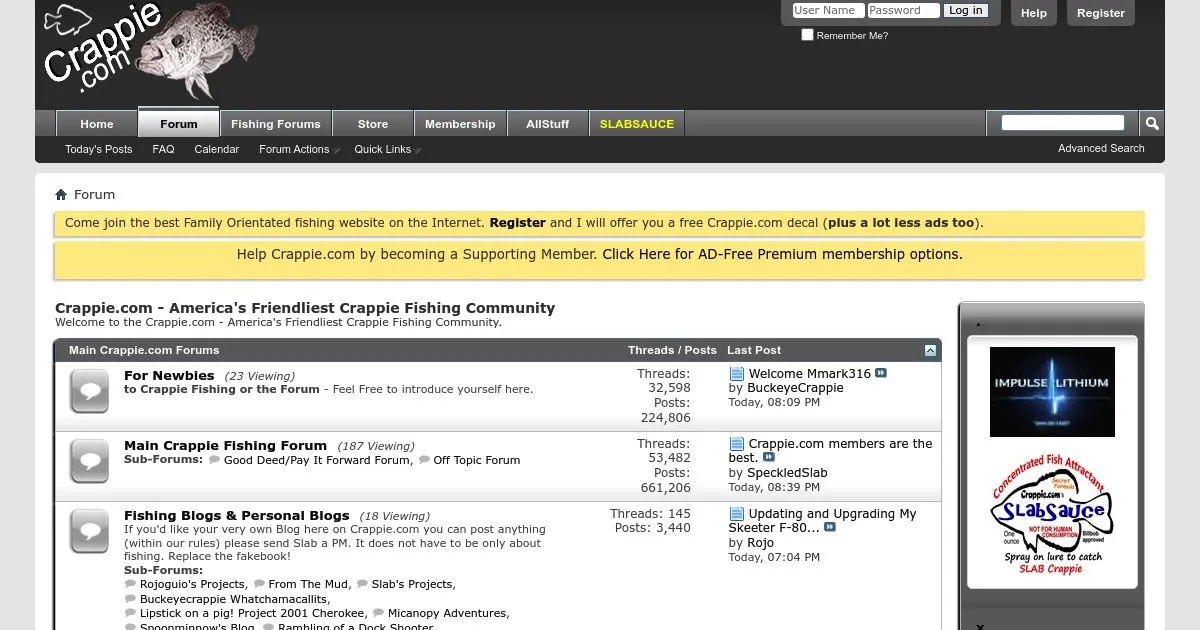
Task: Select the Forum tab
Action: point(179,123)
